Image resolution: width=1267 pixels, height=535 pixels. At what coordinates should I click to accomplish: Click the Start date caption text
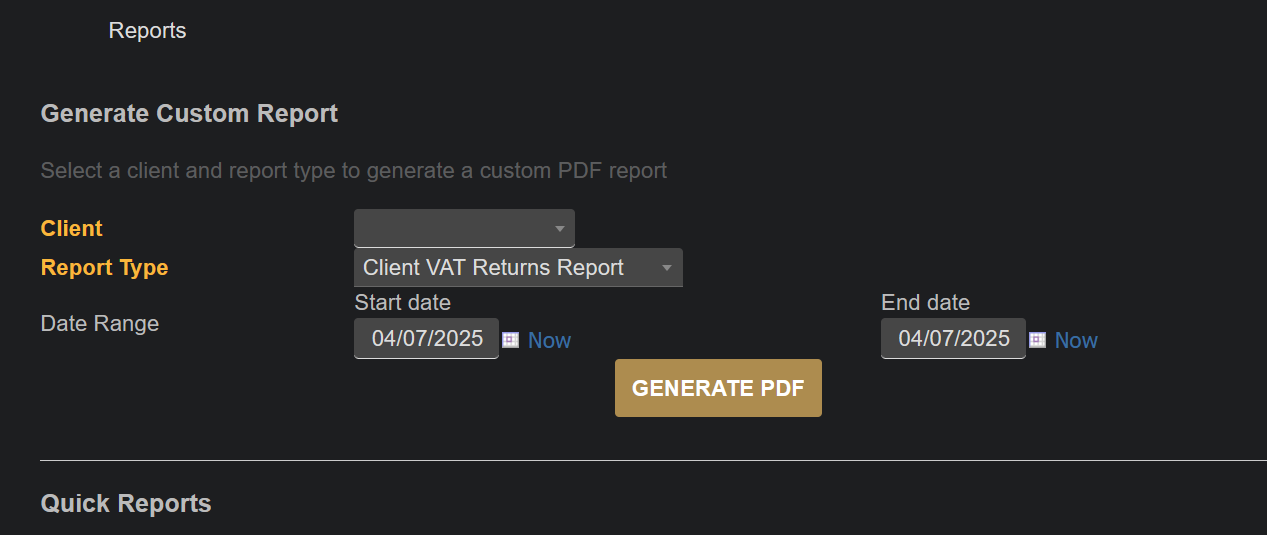pyautogui.click(x=402, y=302)
